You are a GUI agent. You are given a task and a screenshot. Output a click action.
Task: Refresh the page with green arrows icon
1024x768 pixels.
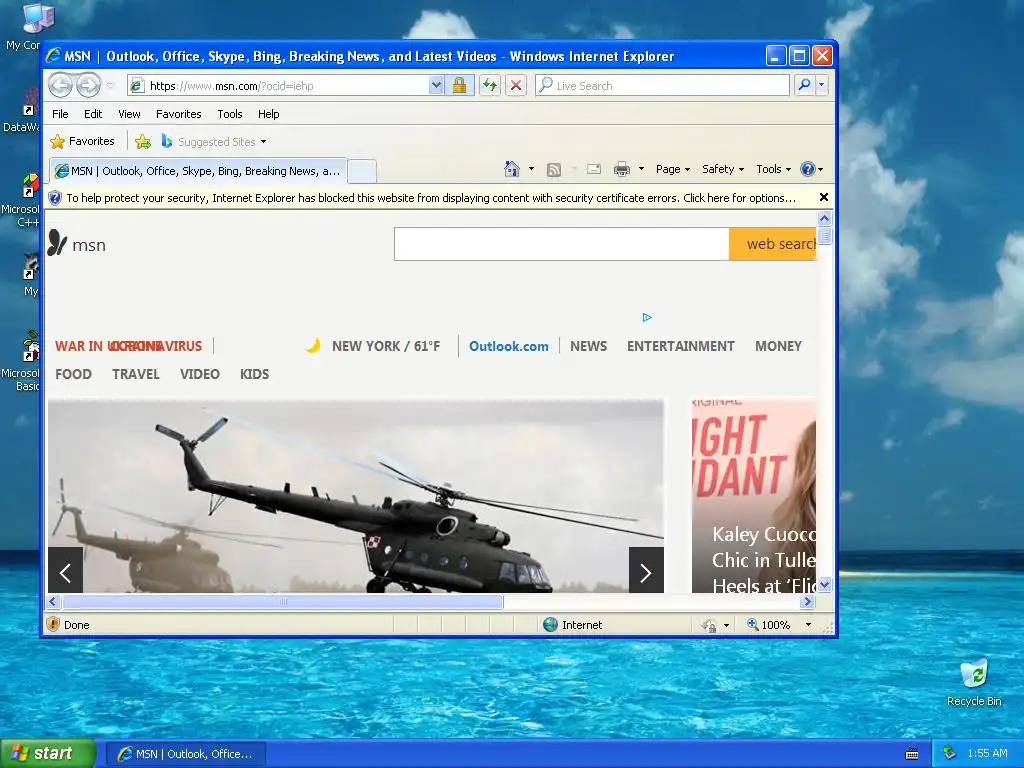[x=490, y=86]
